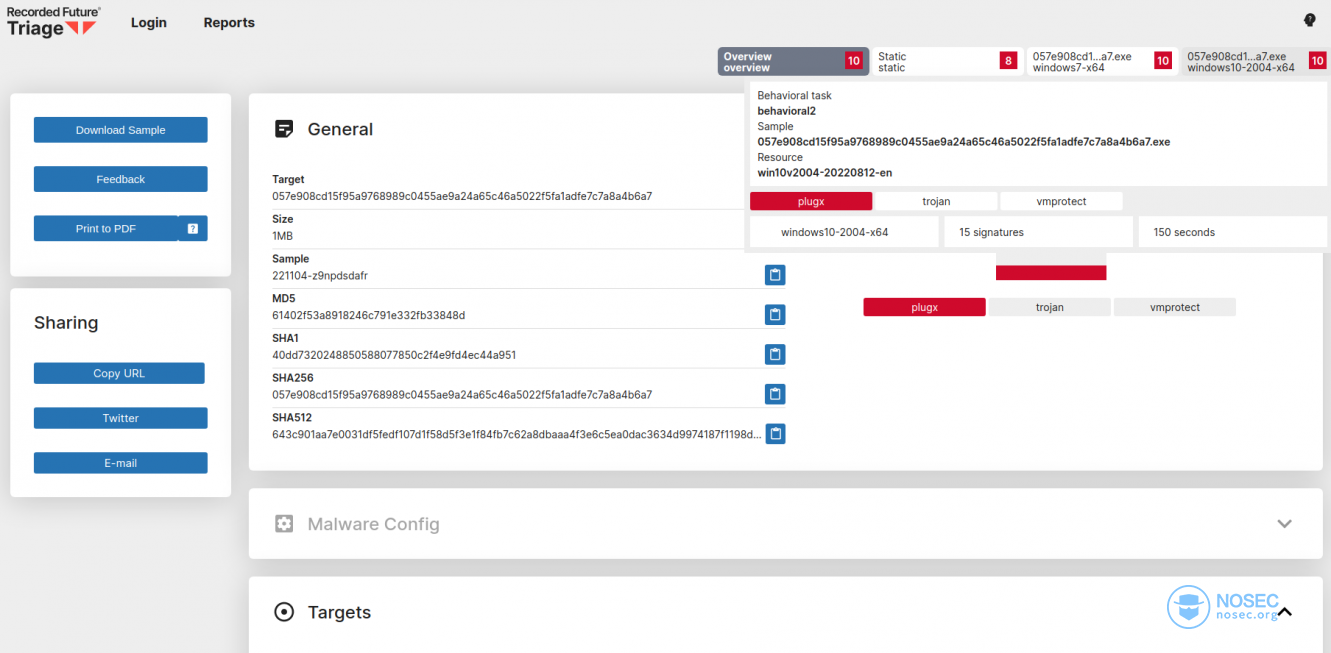Click the SHA1 value starting 40dd7320
This screenshot has width=1331, height=653.
pyautogui.click(x=394, y=355)
